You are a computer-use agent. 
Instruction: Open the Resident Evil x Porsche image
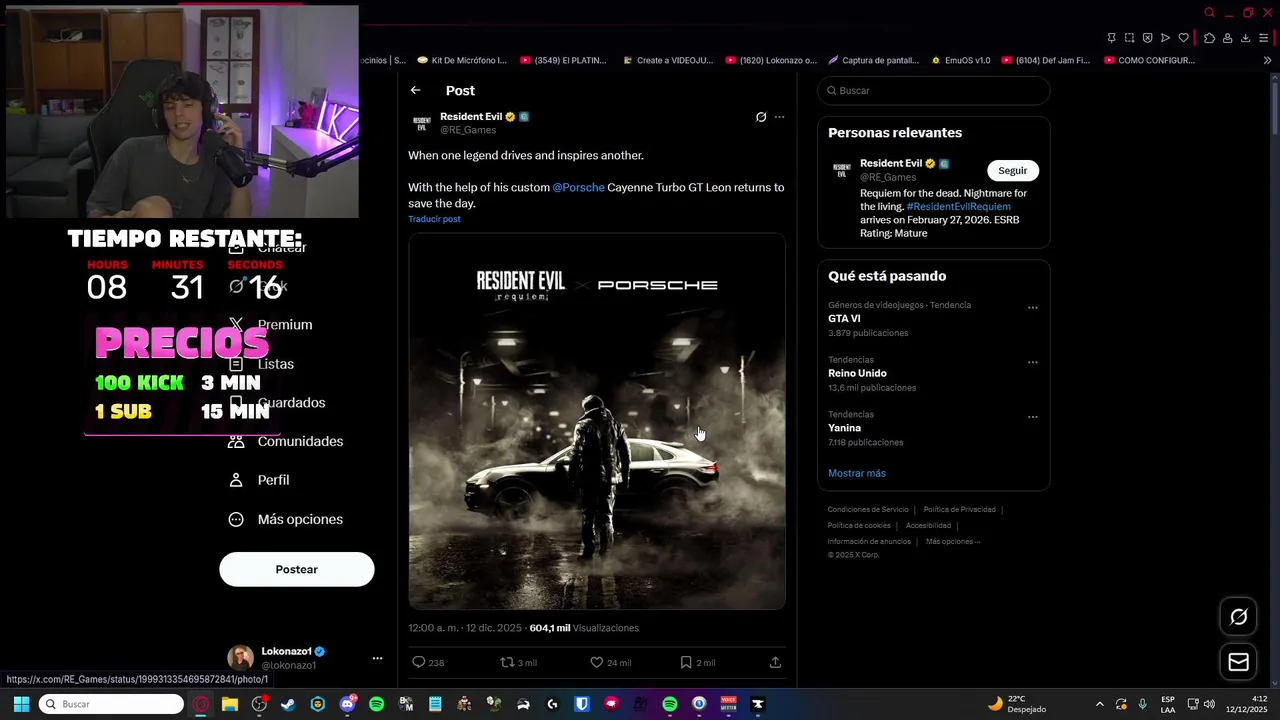pos(597,421)
